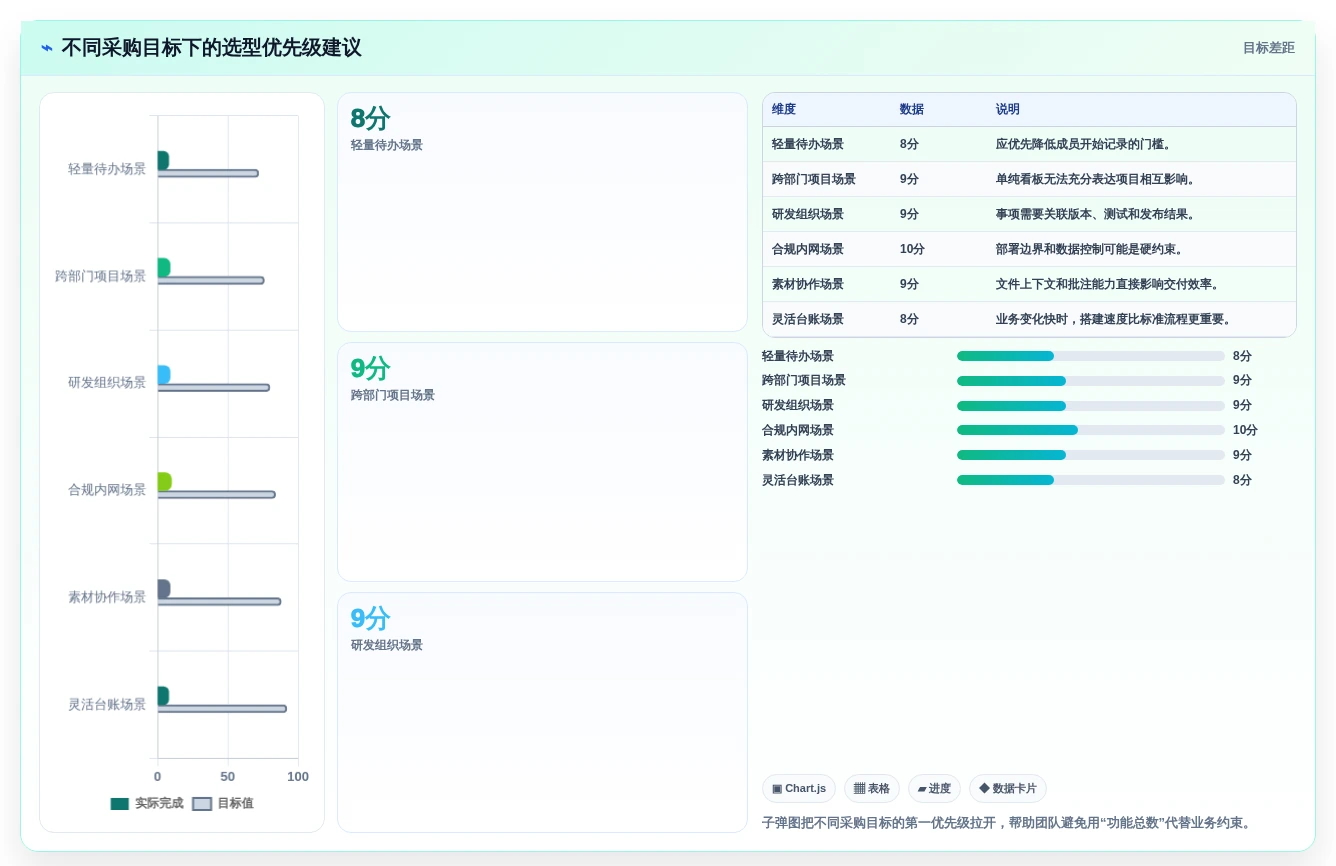Screen dimensions: 1336x866
Task: Click the 10分 label beside 合规内网场景 progress
Action: 1245,431
